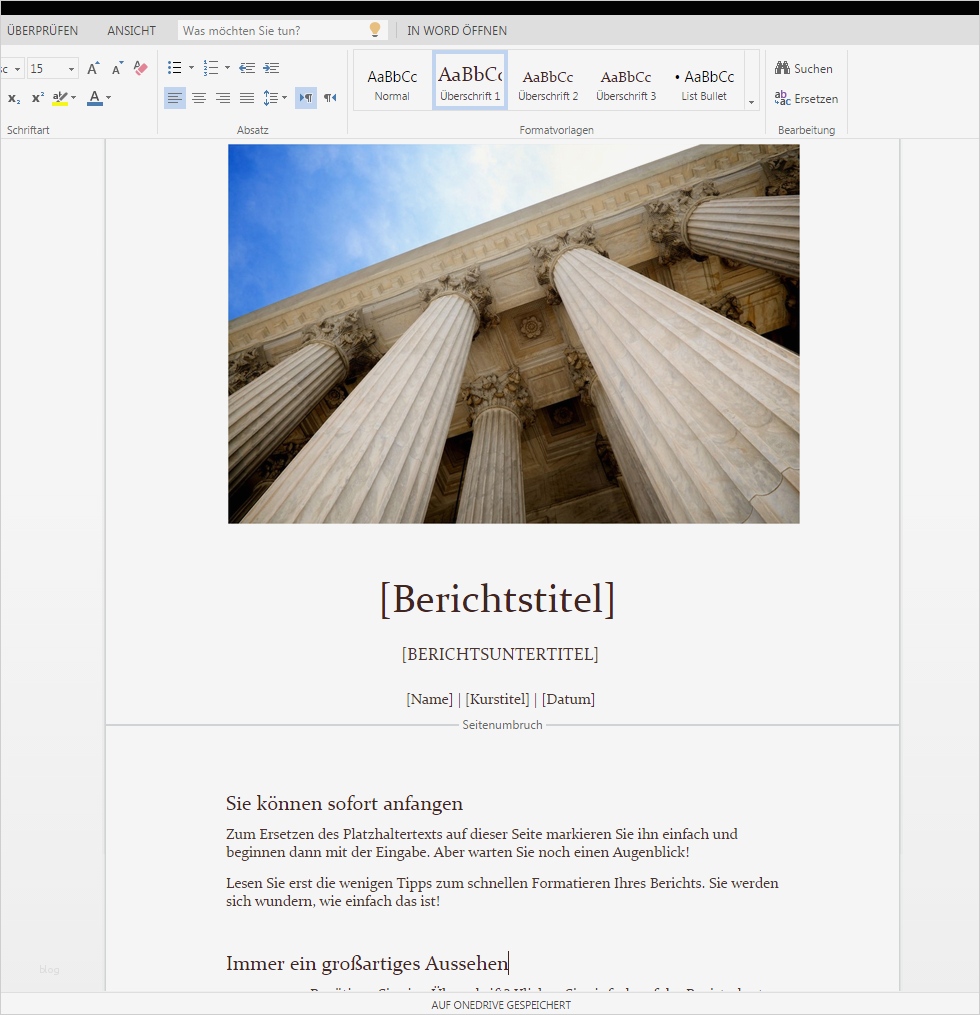Toggle subscript formatting
Viewport: 980px width, 1015px height.
click(x=13, y=98)
